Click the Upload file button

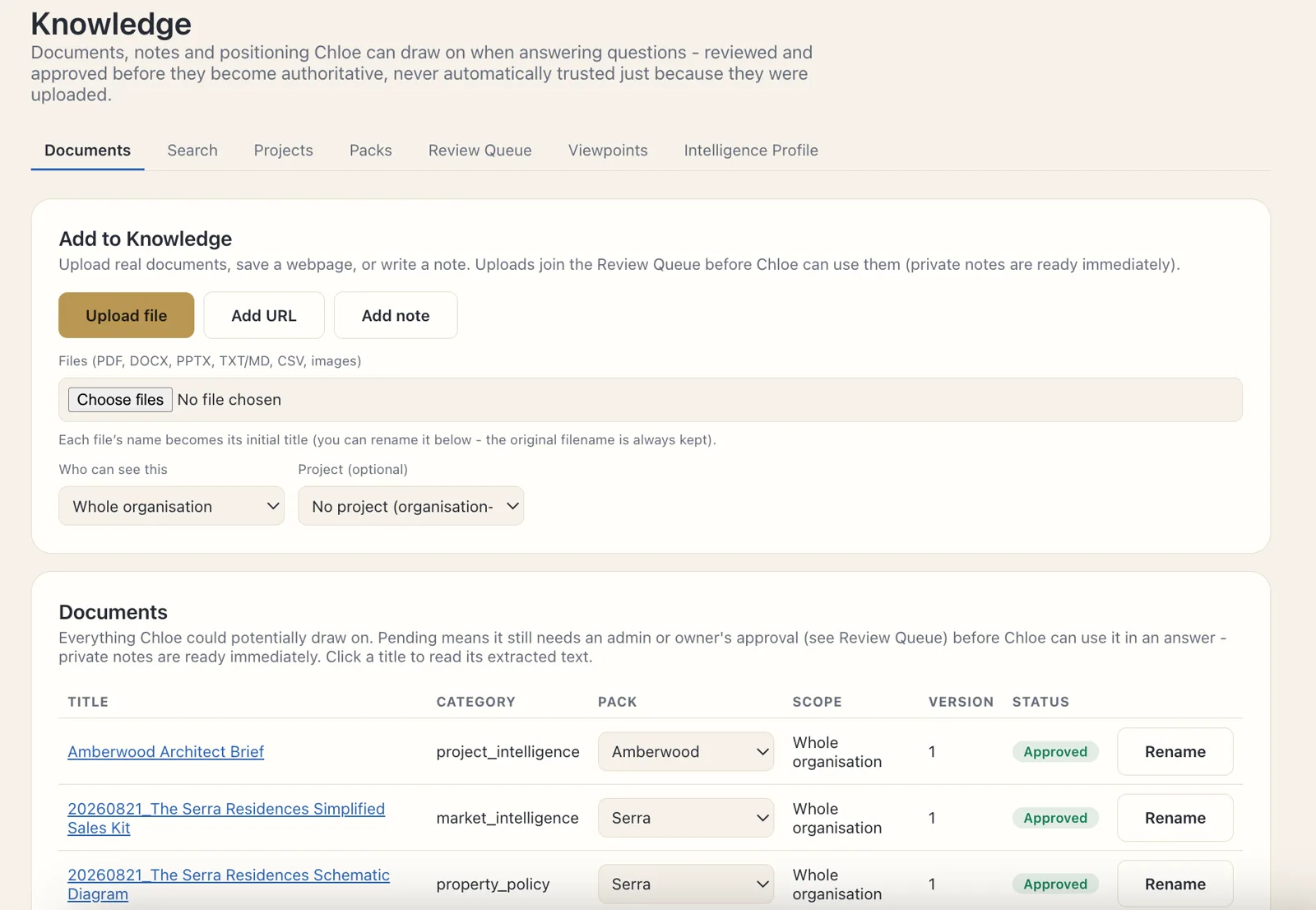(126, 315)
